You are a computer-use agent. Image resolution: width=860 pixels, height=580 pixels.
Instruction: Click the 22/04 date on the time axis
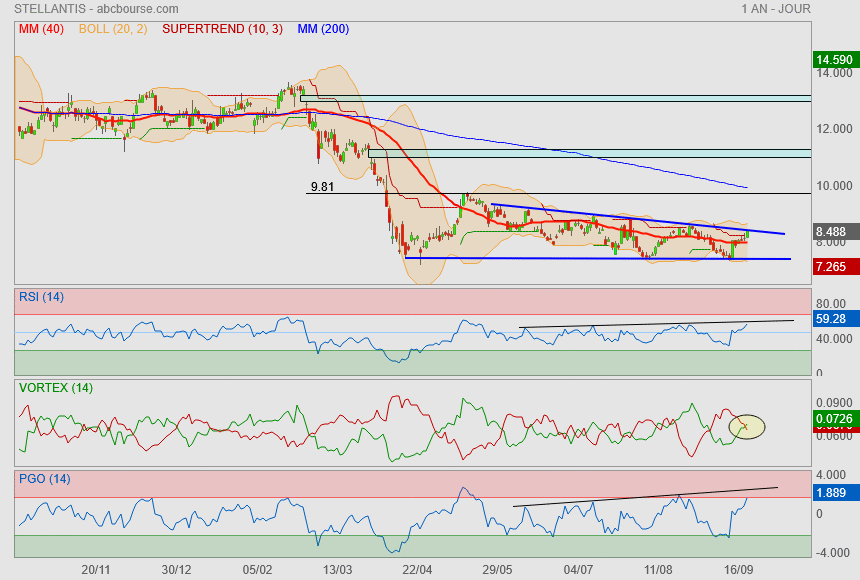click(x=417, y=569)
